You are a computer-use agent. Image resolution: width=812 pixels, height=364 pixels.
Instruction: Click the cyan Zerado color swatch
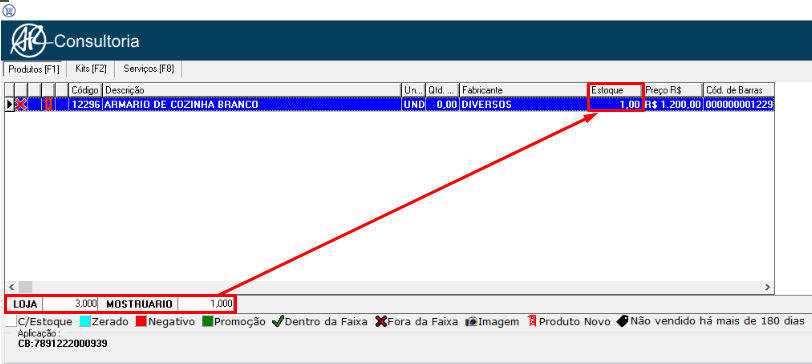[85, 322]
